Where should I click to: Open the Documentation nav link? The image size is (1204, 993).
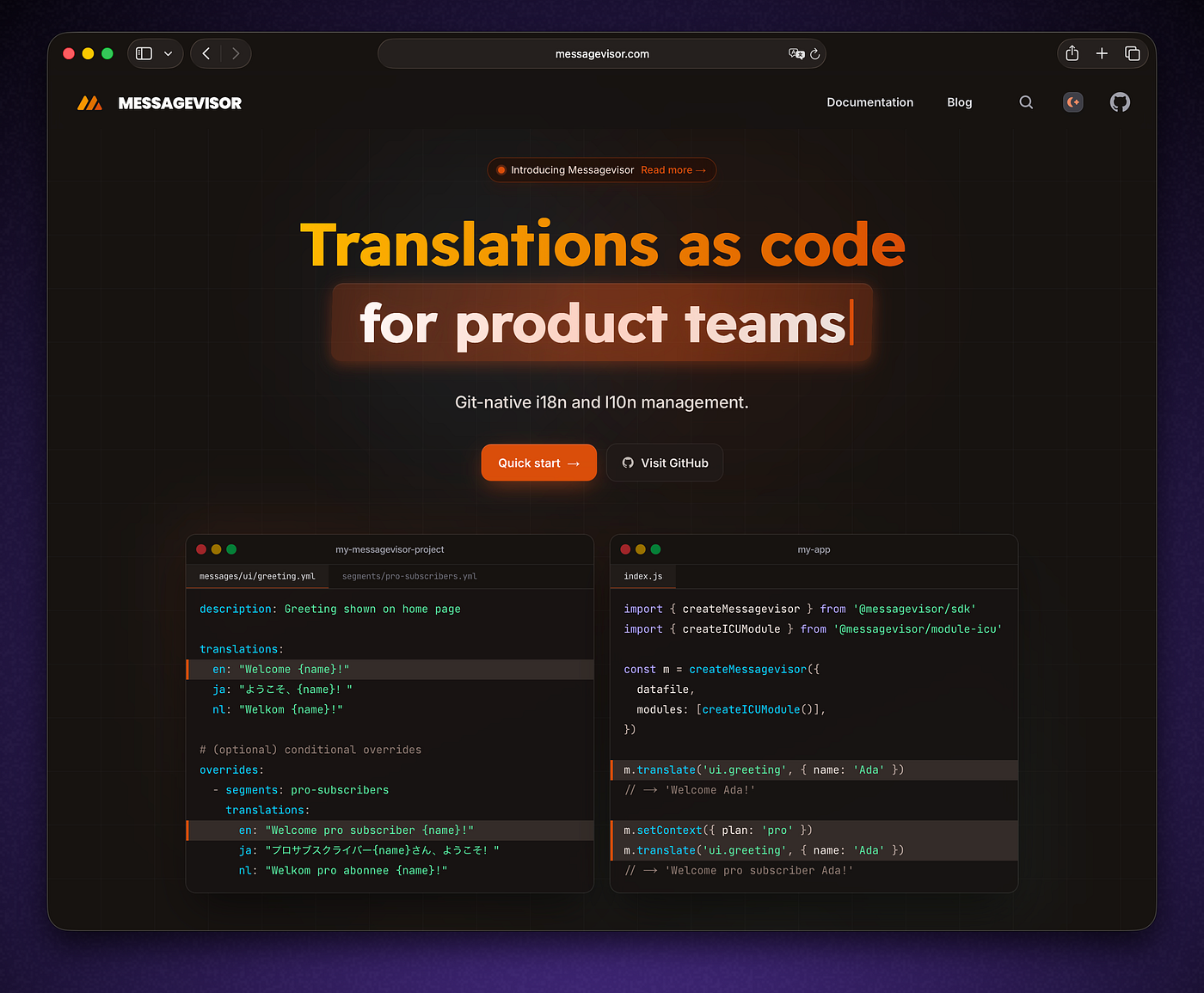point(870,102)
